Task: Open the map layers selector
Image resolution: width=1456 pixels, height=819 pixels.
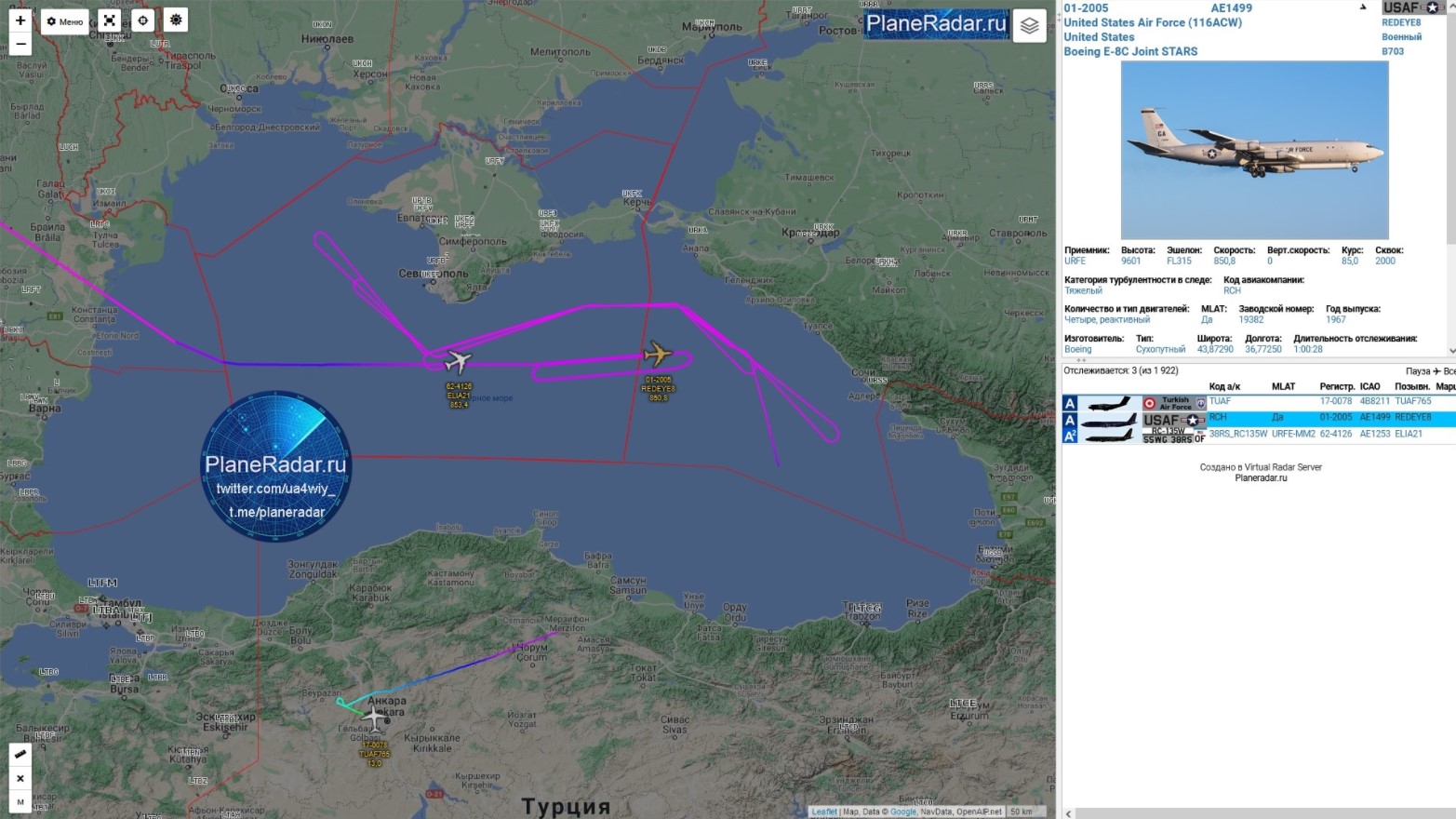Action: coord(1029,26)
